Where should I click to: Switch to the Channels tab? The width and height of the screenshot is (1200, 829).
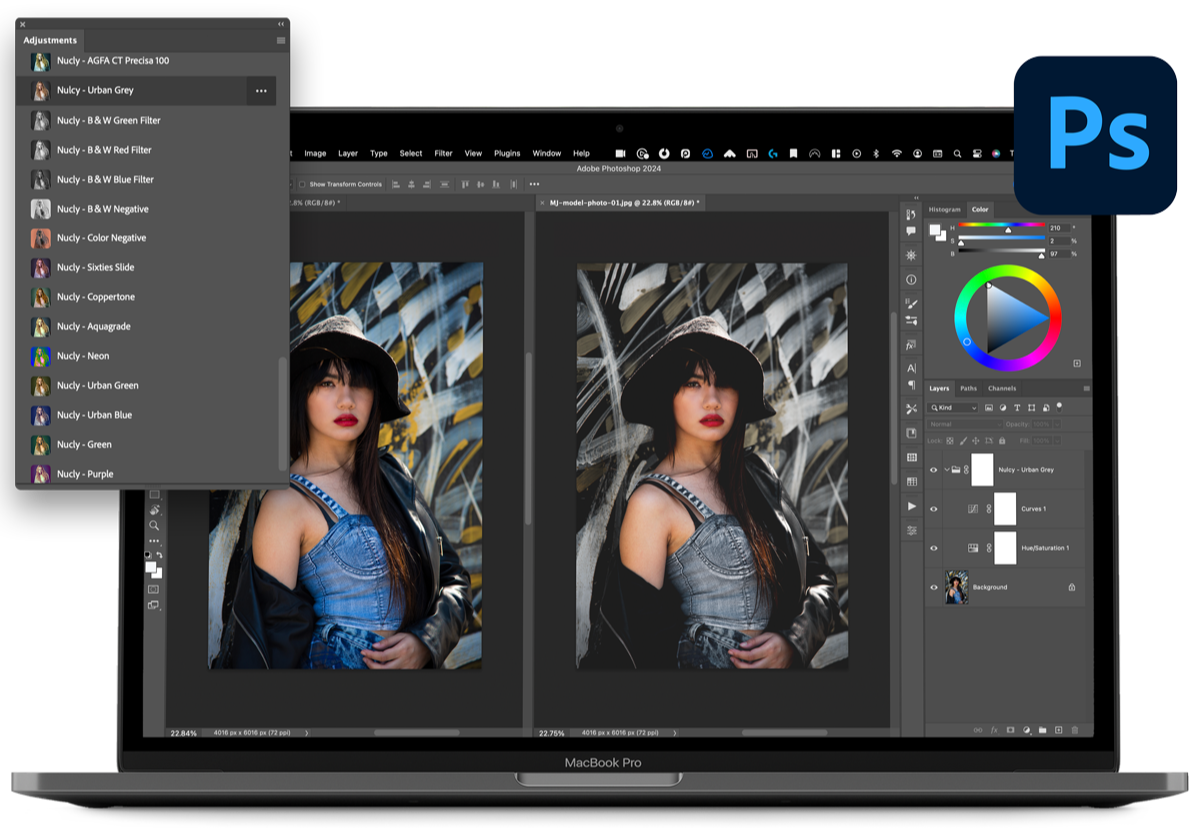point(1001,388)
